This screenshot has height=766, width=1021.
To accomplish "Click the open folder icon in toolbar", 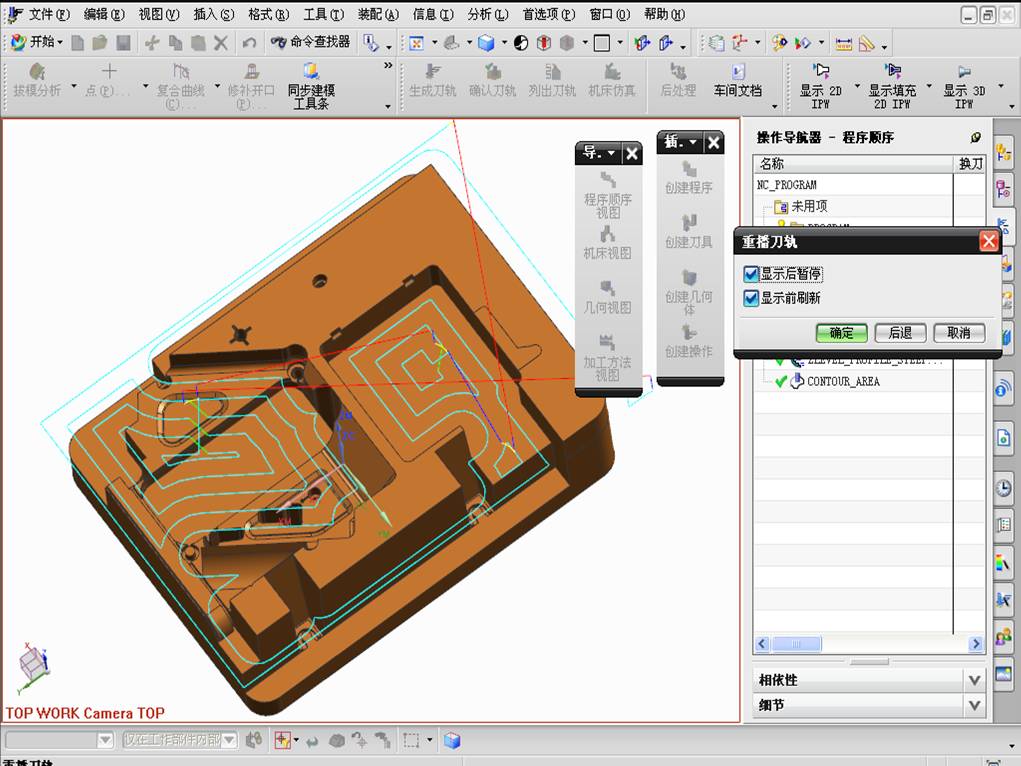I will 100,43.
